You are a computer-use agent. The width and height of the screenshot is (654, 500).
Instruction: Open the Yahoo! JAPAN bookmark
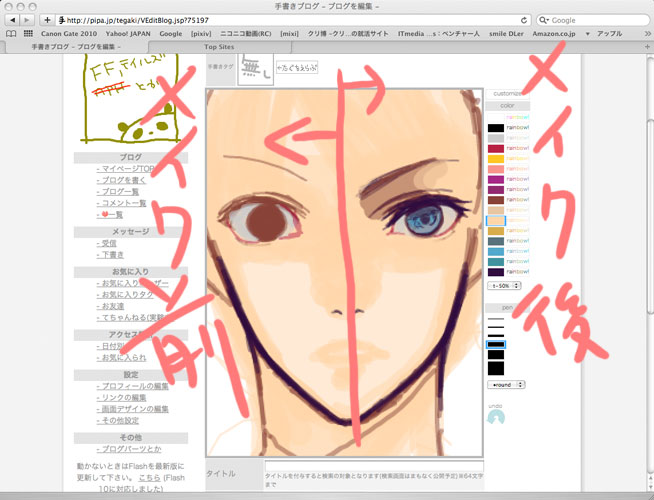click(128, 33)
